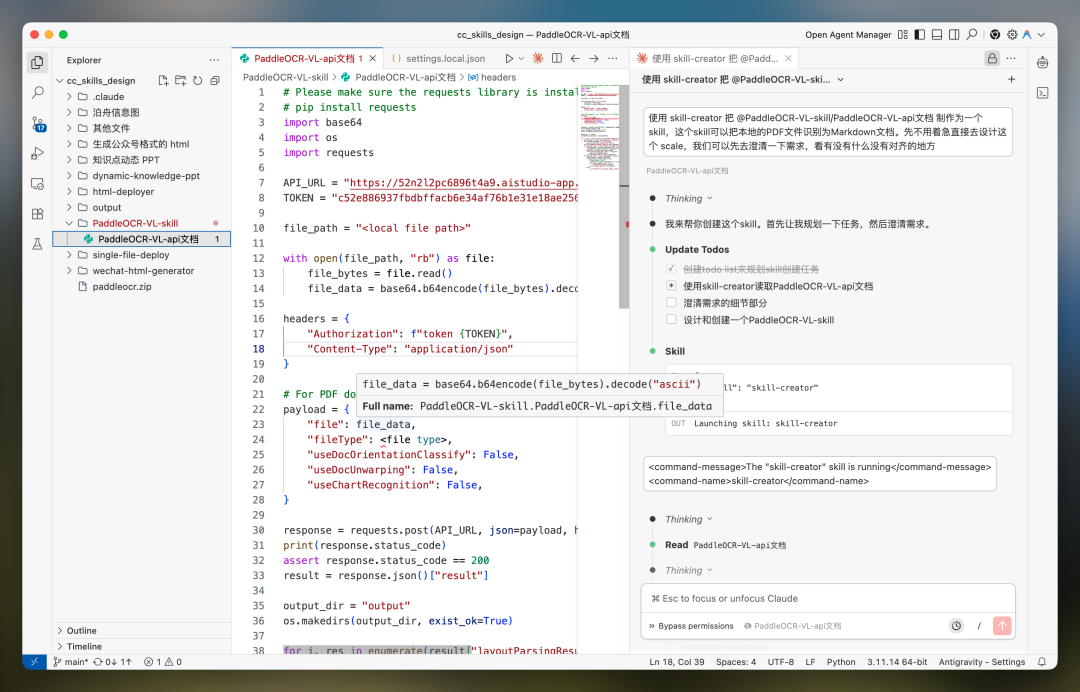Screen dimensions: 1080x692
Task: Switch to settings.local.json tab
Action: coord(439,59)
